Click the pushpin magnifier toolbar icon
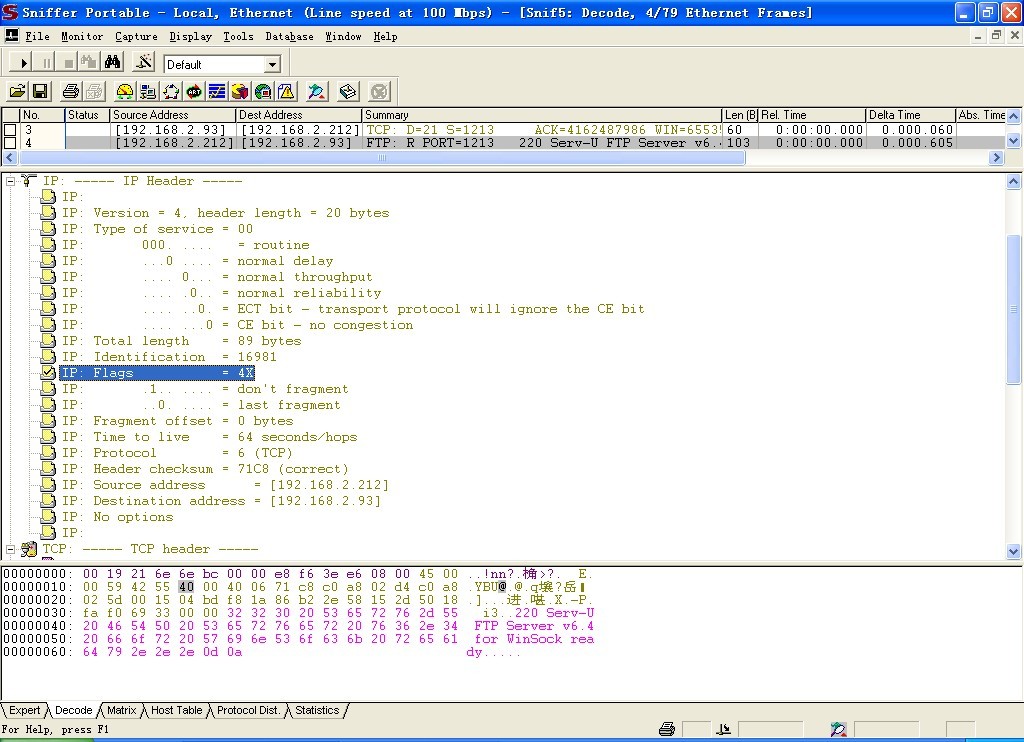The width and height of the screenshot is (1024, 742). 317,91
